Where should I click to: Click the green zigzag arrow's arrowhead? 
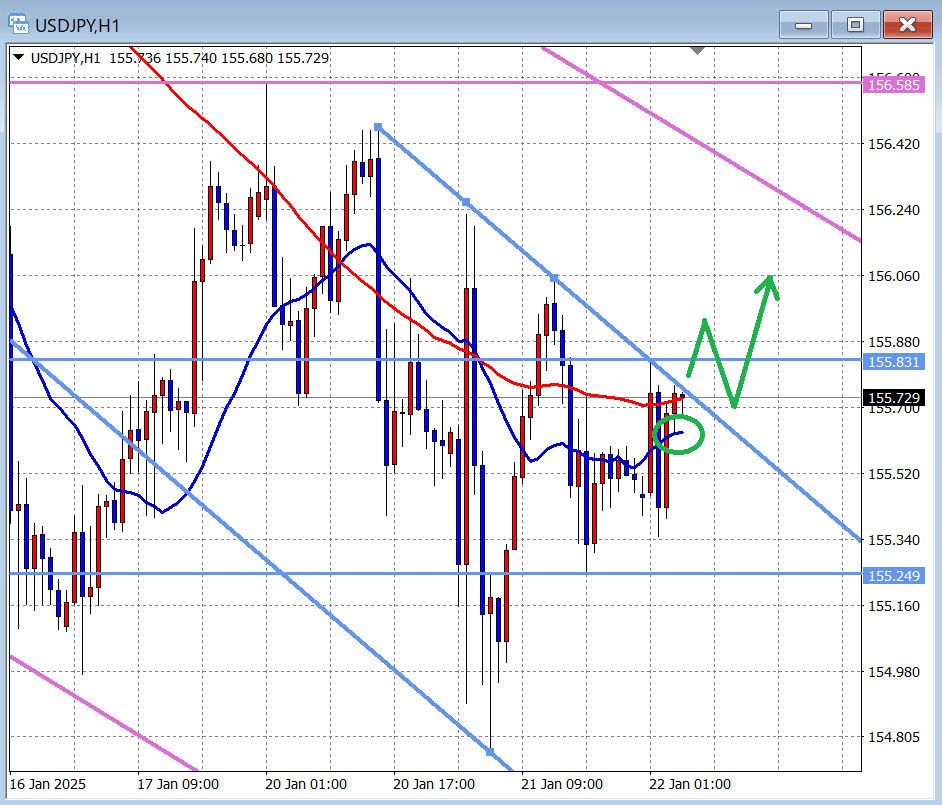tap(768, 284)
